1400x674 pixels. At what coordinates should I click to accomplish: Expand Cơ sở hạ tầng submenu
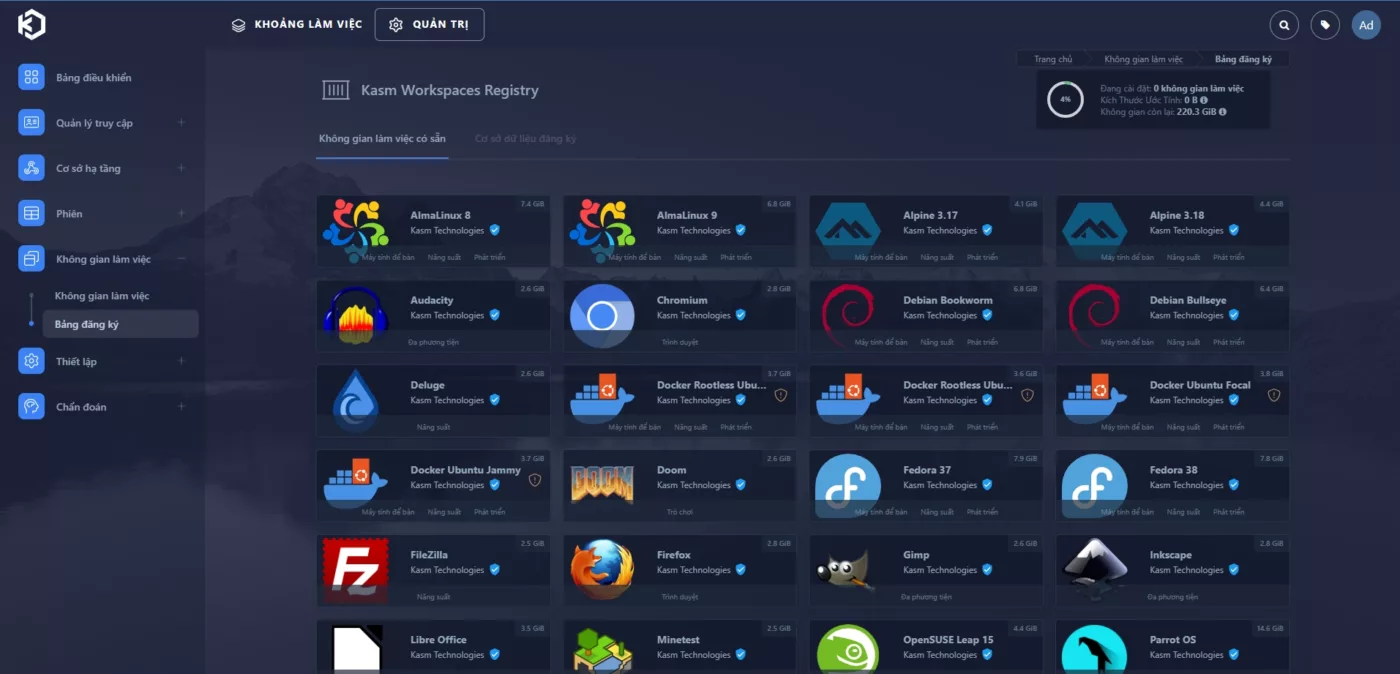181,168
